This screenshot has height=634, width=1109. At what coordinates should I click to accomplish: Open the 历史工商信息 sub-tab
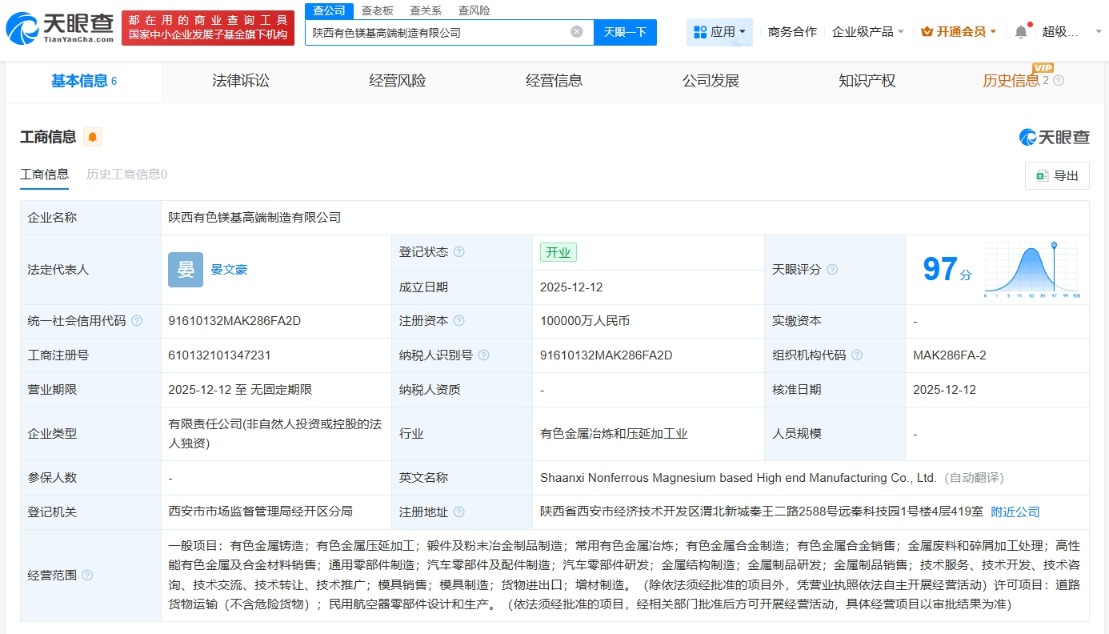126,174
